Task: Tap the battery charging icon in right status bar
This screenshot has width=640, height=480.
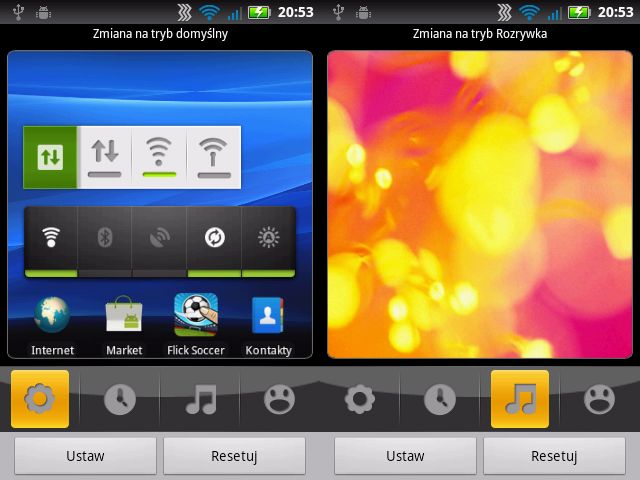Action: pyautogui.click(x=579, y=12)
